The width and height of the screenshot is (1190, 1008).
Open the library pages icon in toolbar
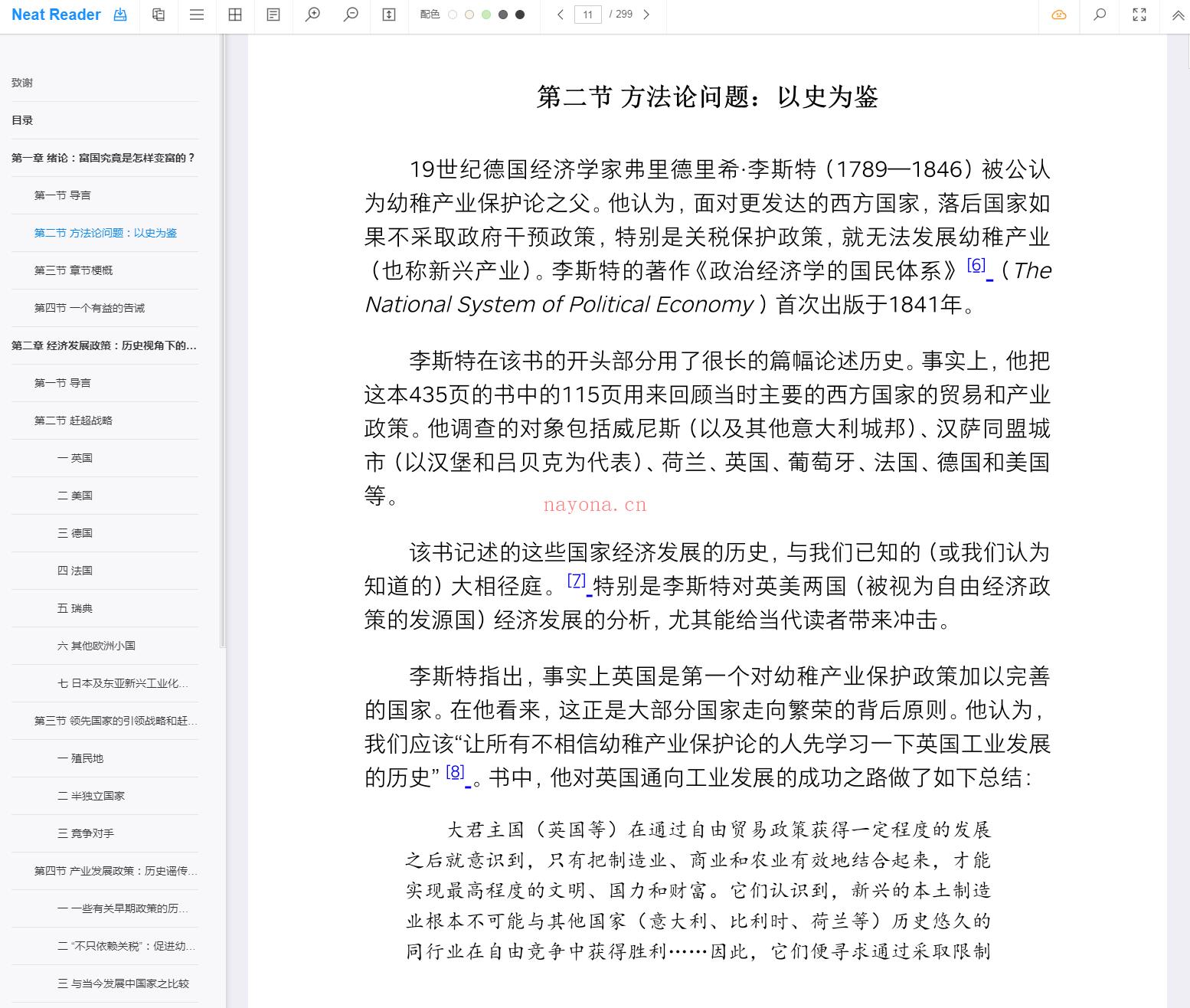click(x=159, y=15)
